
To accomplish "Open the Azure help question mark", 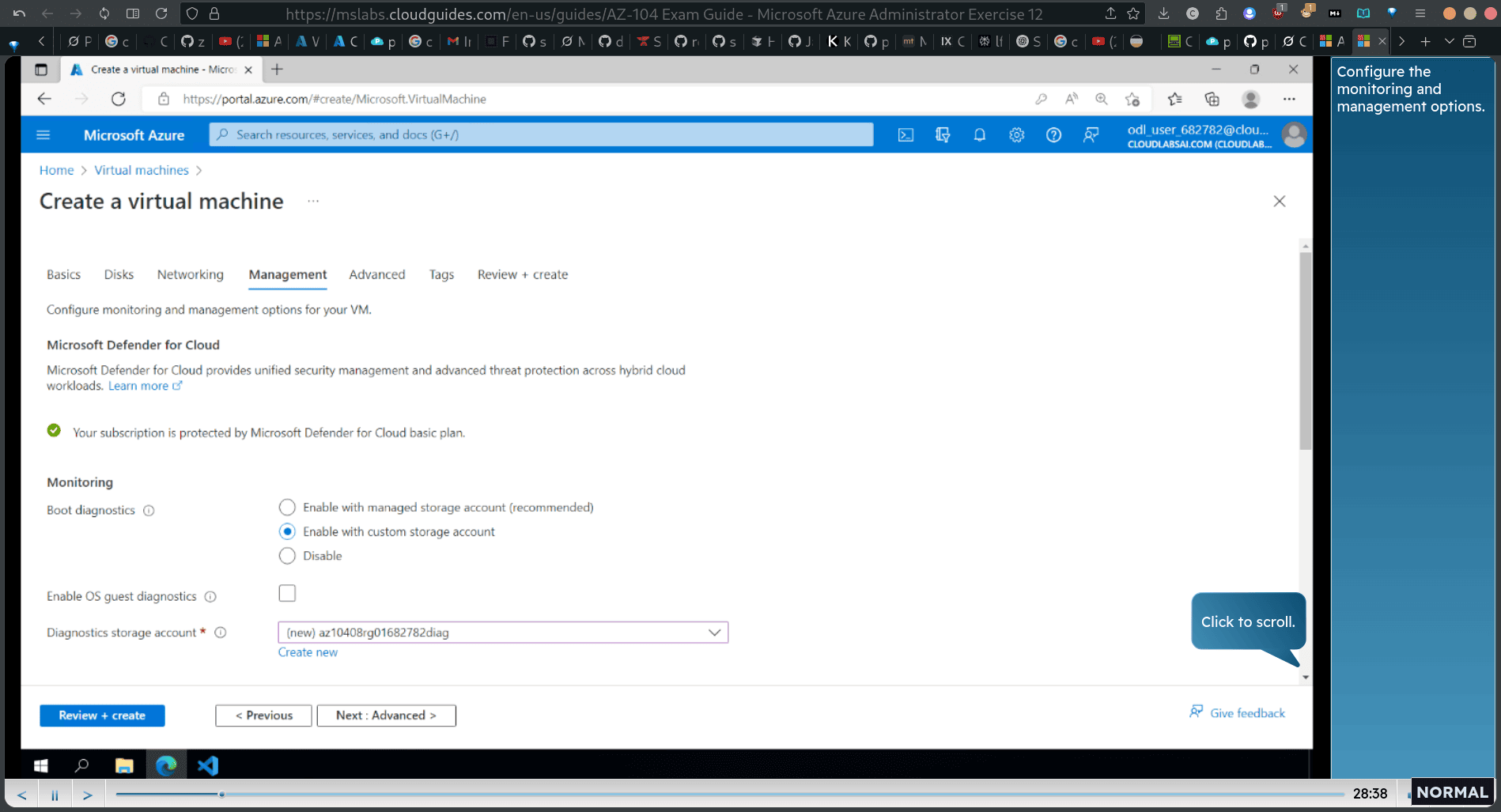I will point(1053,135).
